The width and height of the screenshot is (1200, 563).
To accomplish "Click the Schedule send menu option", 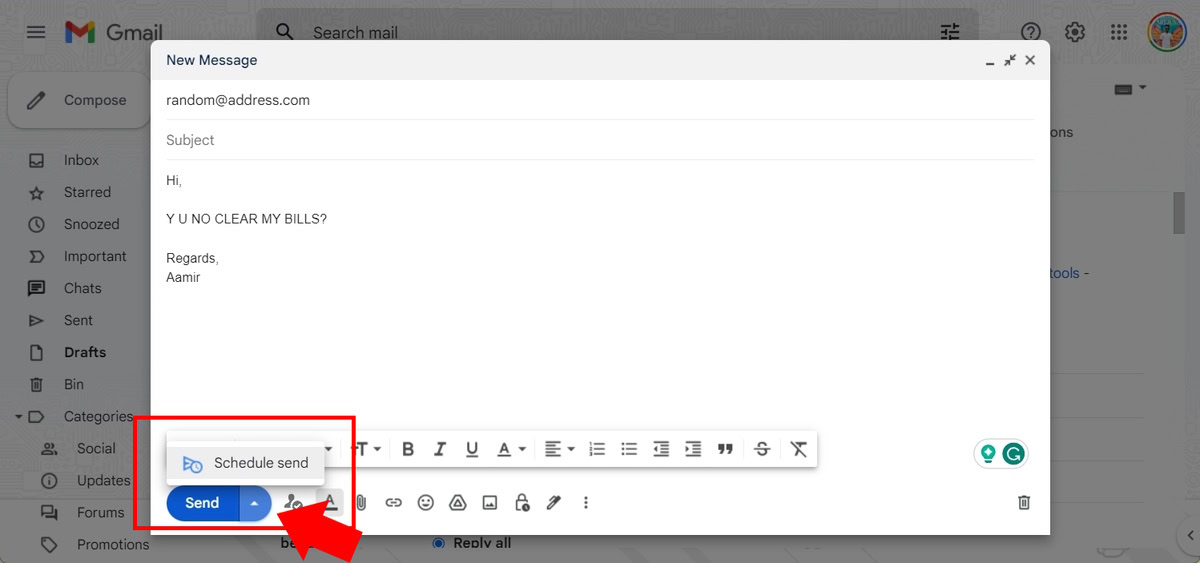I will (245, 463).
